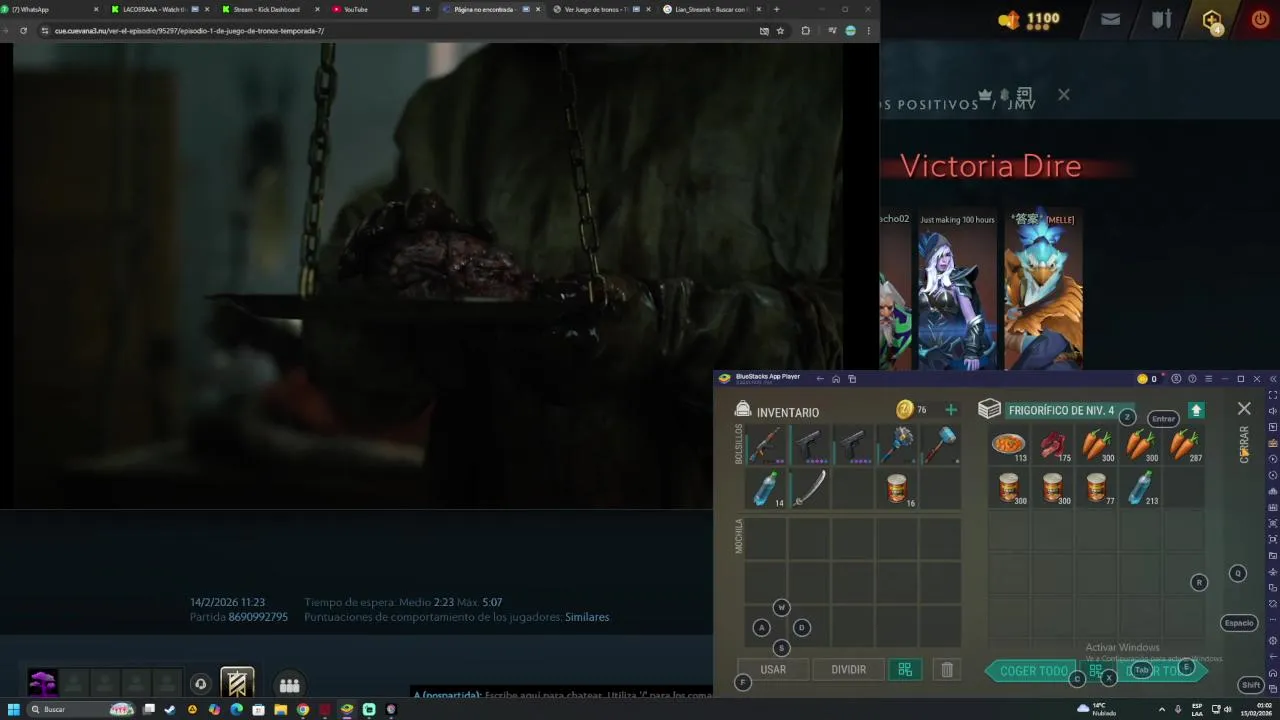Select the water bottle with count 14
1280x720 pixels.
(766, 488)
